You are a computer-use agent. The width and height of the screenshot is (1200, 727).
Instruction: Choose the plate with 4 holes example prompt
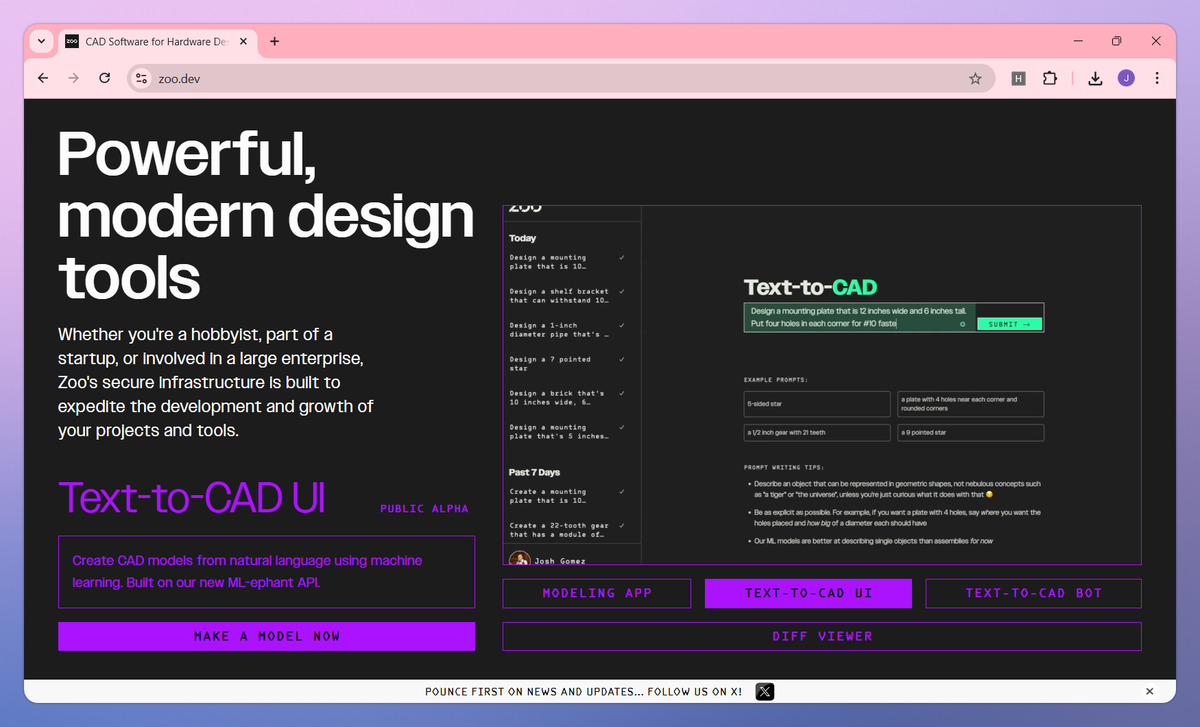(970, 404)
